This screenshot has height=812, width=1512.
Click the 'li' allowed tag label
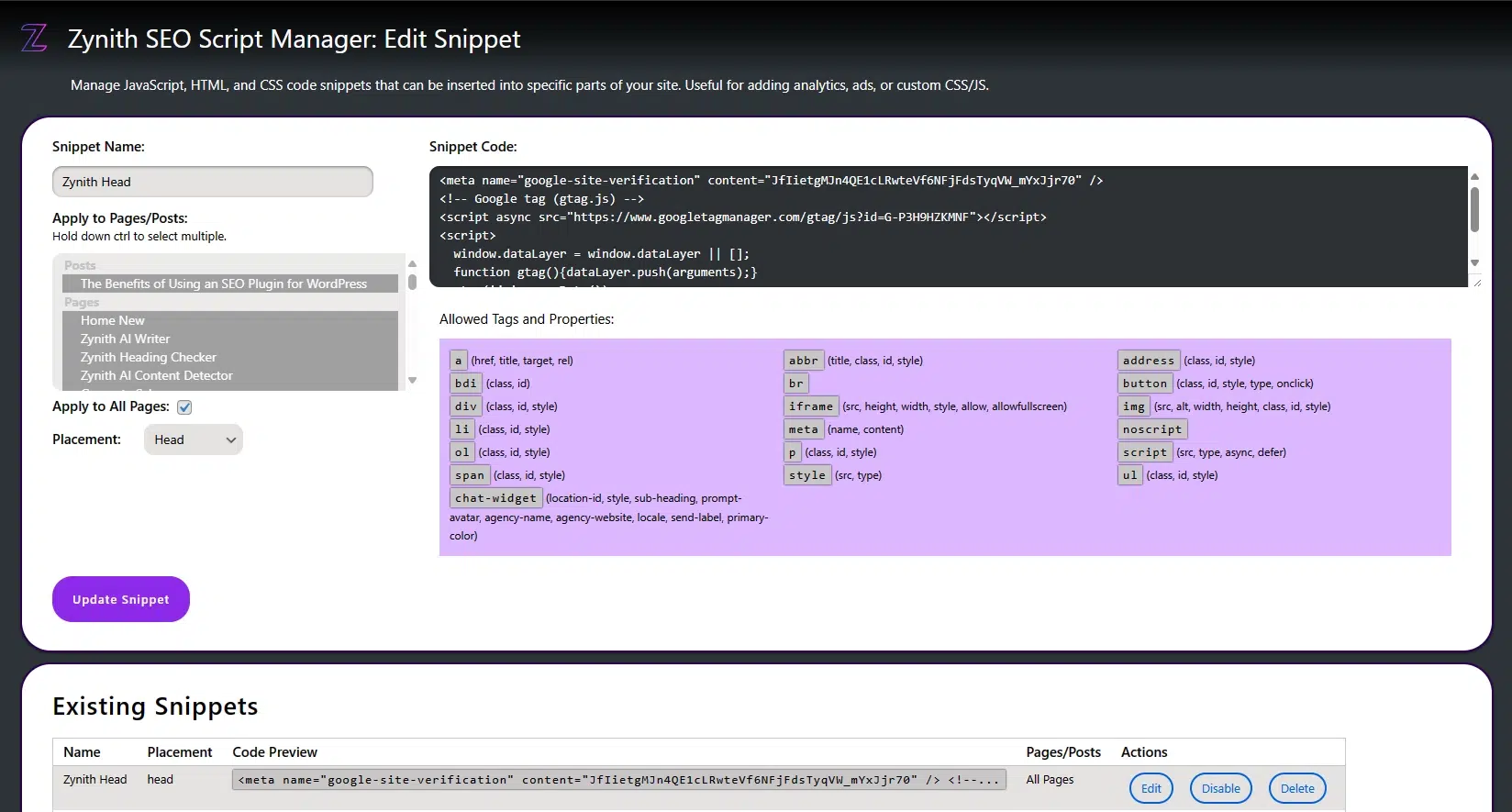462,429
